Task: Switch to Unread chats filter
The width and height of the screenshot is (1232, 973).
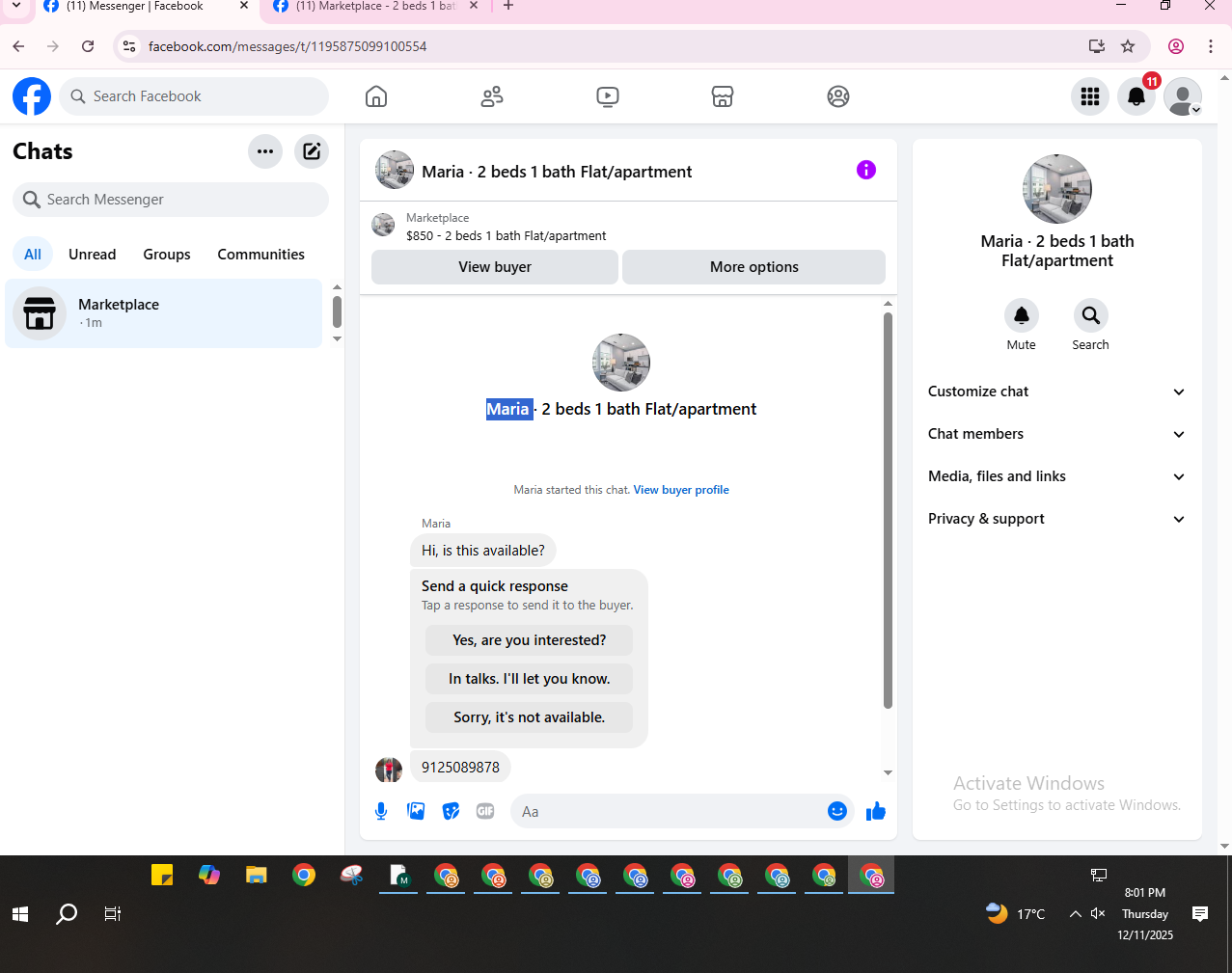Action: (x=93, y=255)
